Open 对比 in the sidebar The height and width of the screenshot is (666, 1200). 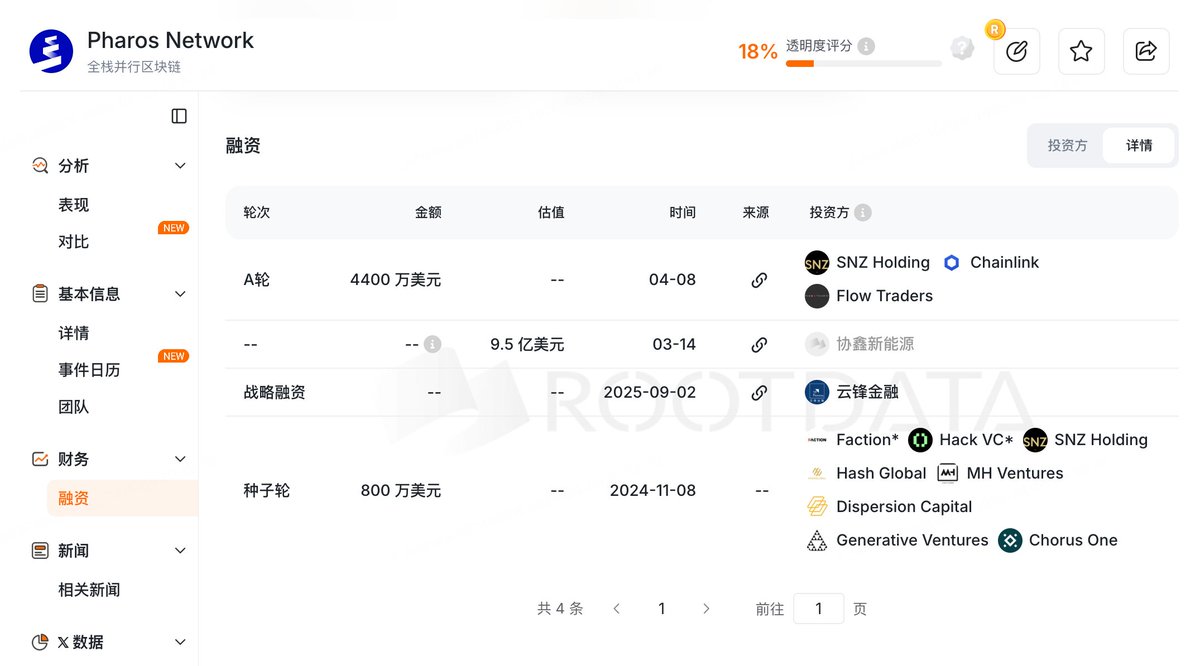tap(74, 242)
